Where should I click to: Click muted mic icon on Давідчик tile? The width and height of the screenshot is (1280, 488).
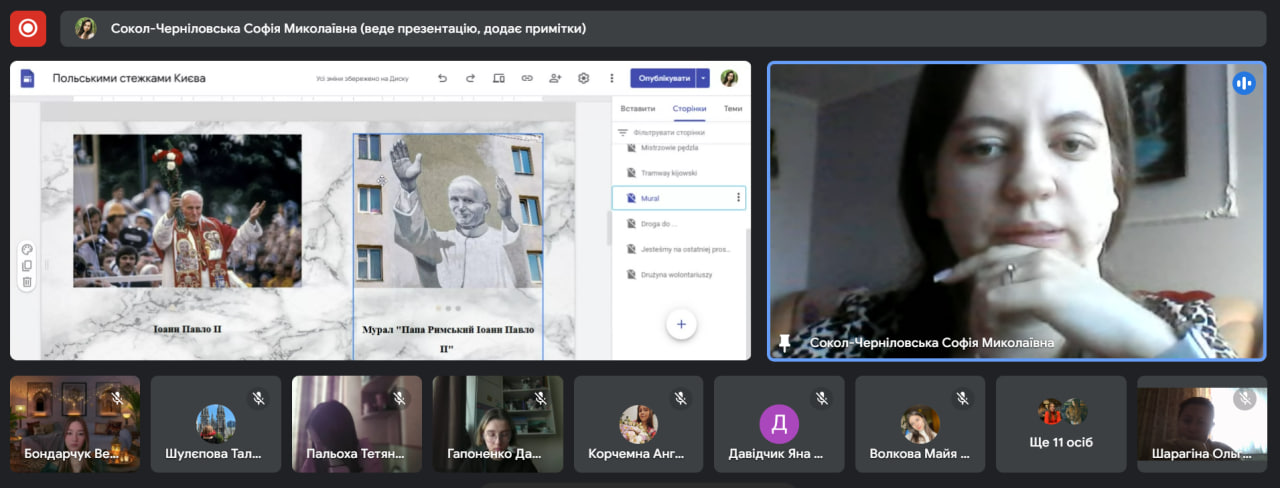click(x=822, y=398)
